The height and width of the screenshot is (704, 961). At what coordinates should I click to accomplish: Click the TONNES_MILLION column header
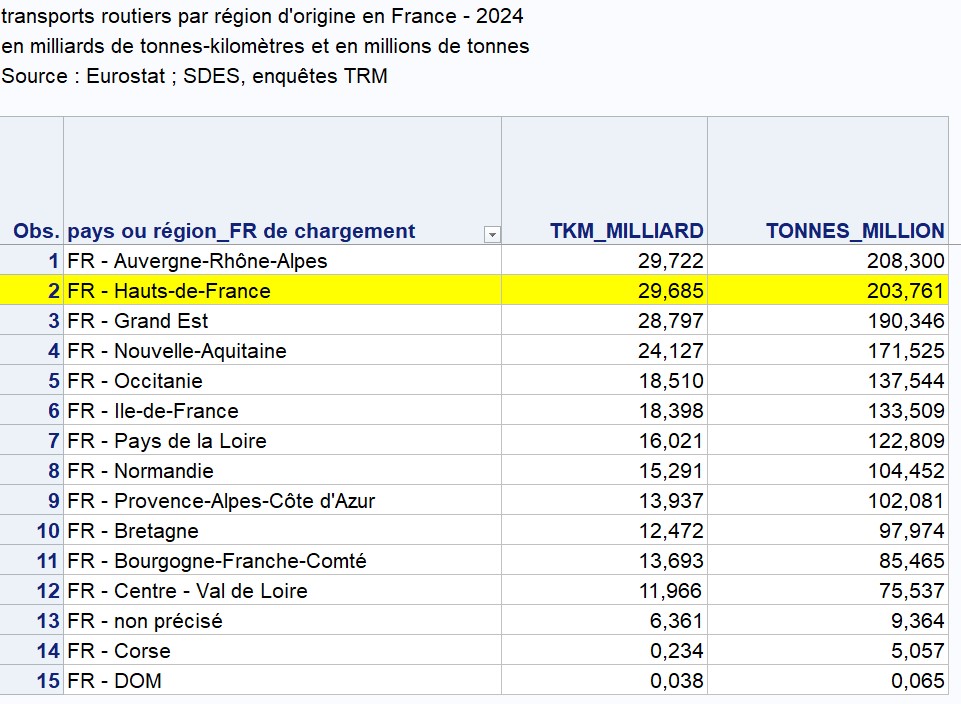[854, 231]
